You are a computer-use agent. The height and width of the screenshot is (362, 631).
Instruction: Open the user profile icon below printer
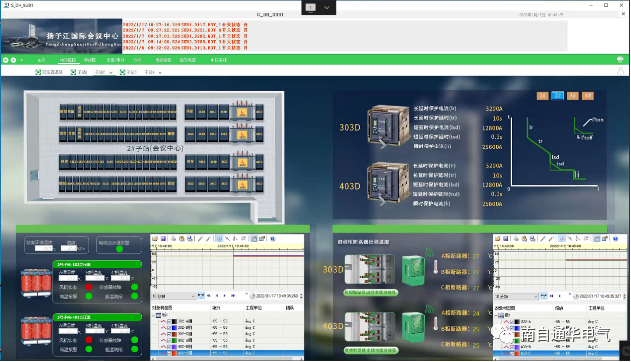coord(621,71)
